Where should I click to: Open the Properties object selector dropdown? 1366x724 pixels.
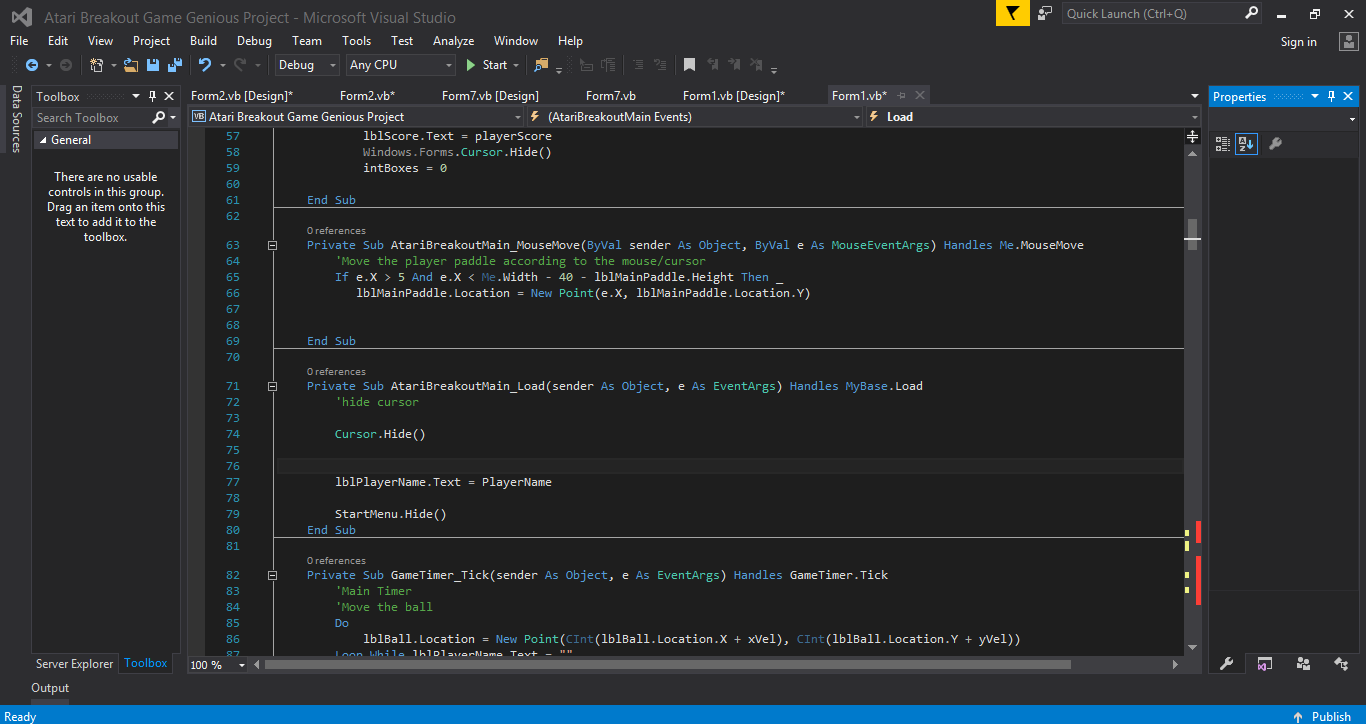pos(1351,120)
